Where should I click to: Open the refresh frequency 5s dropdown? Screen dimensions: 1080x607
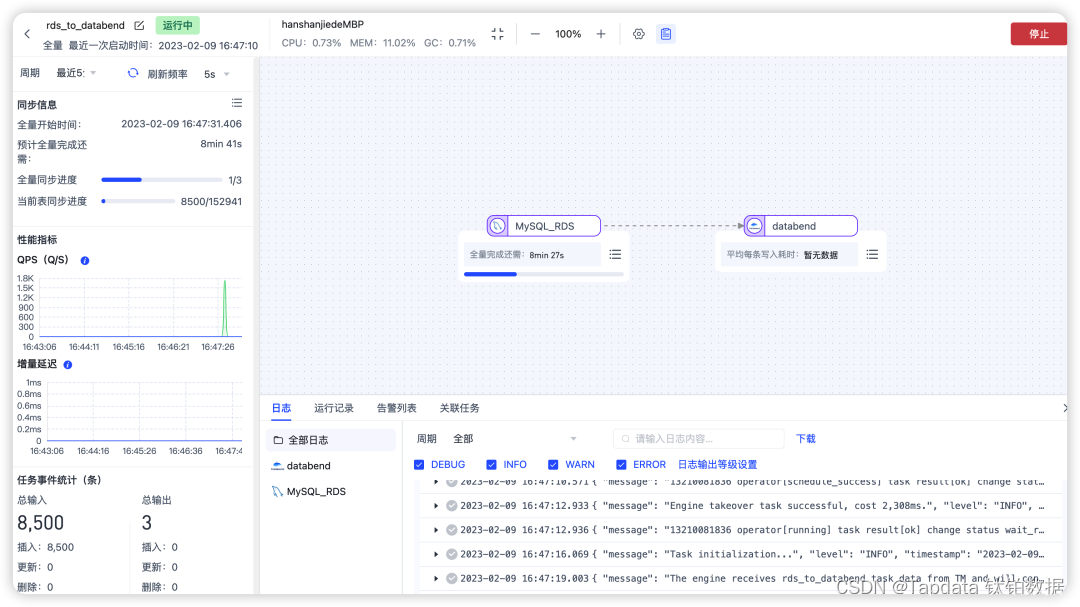tap(216, 74)
